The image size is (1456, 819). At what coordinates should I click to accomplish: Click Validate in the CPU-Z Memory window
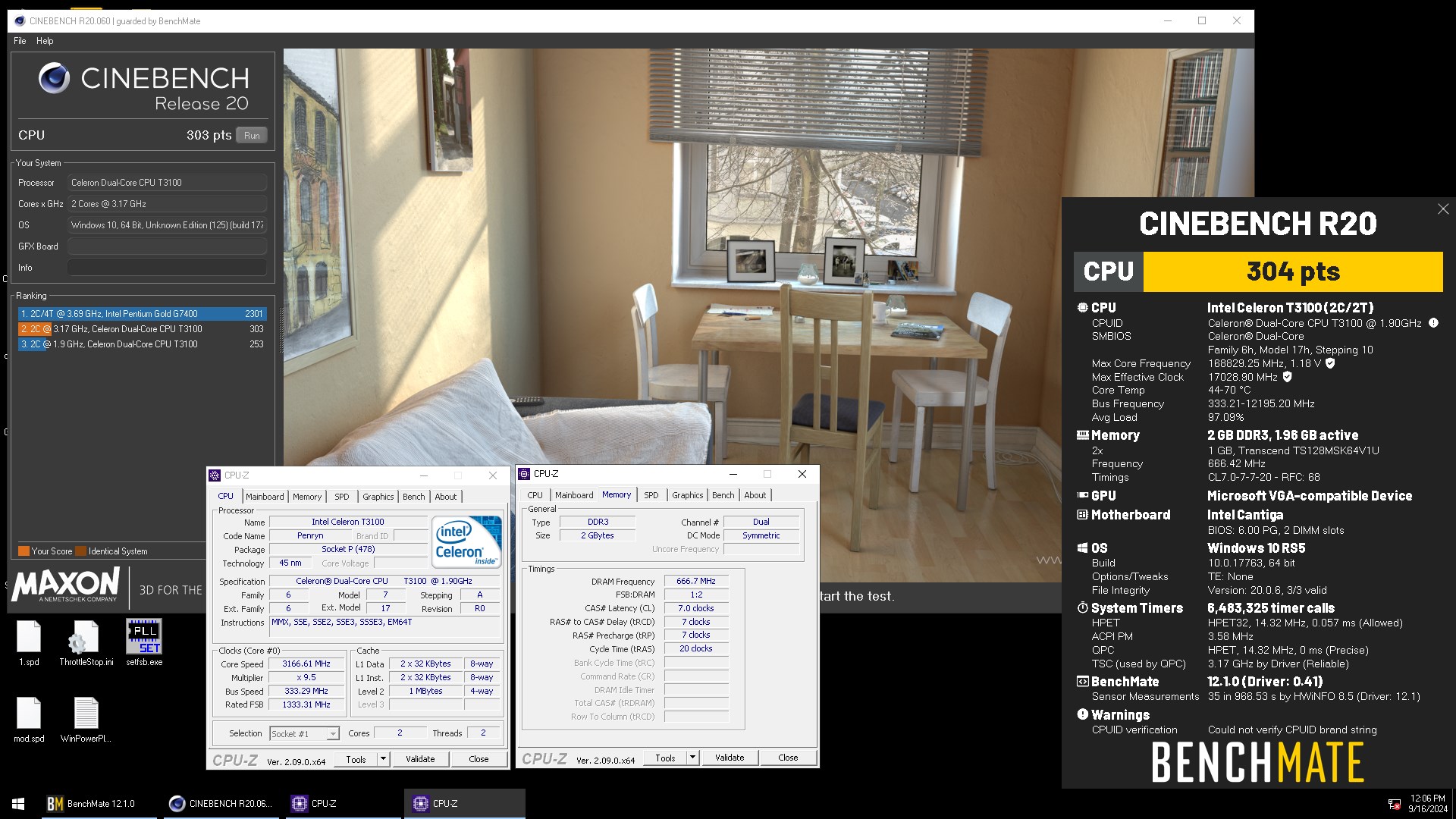pos(730,758)
